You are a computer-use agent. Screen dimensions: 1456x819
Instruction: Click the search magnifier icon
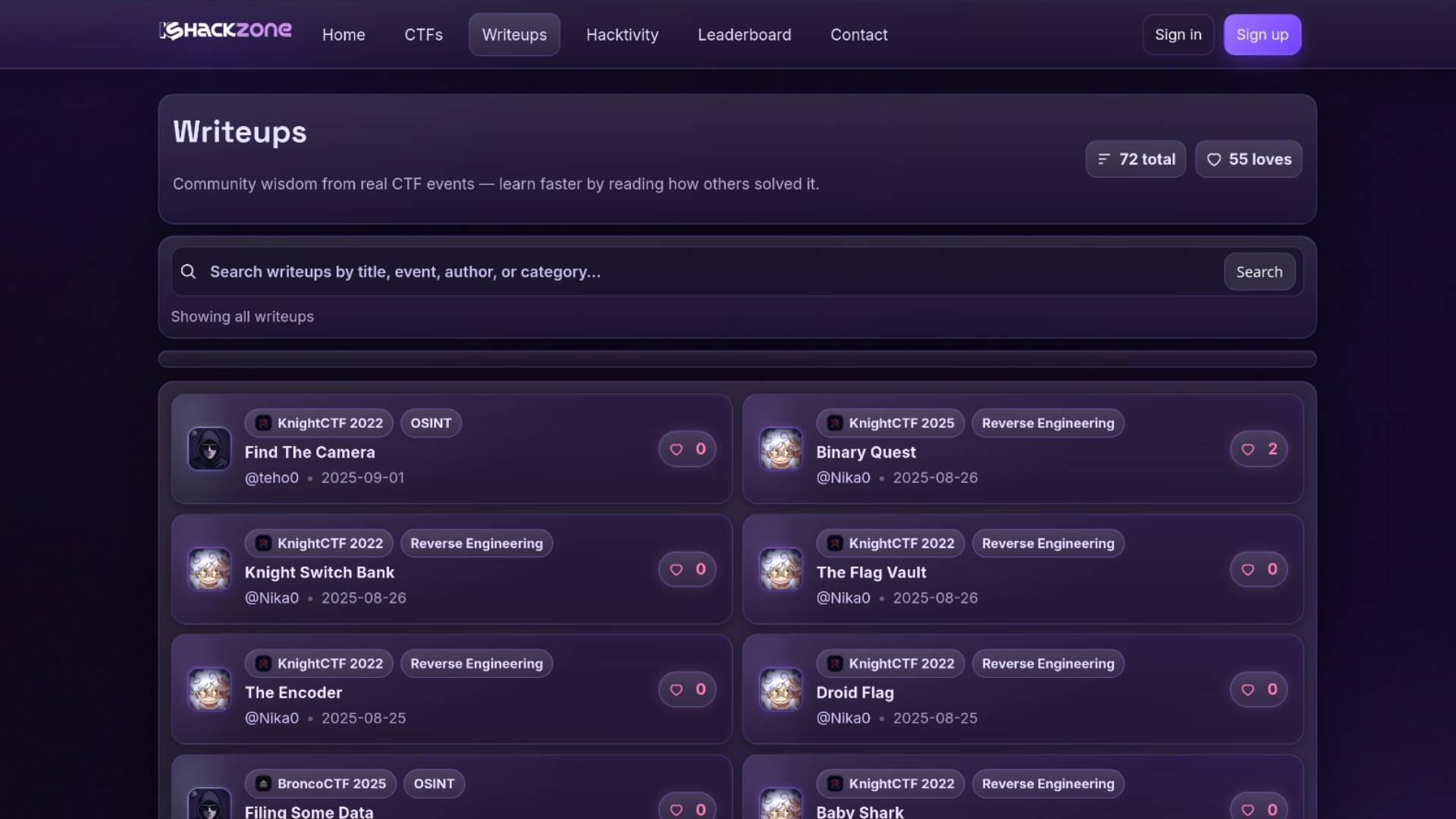(x=188, y=271)
